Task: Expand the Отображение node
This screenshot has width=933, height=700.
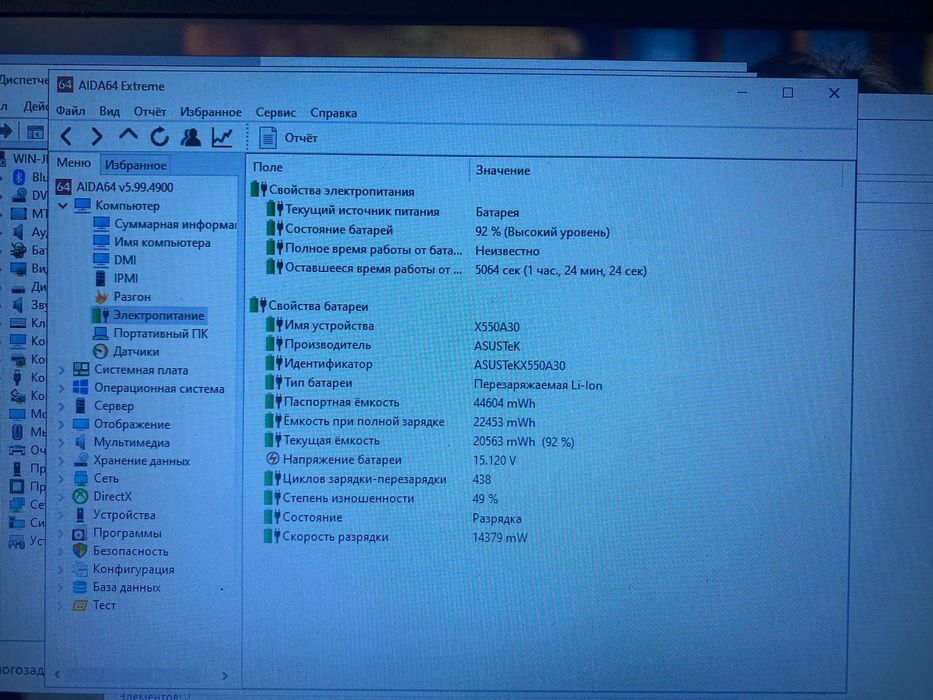Action: coord(62,425)
